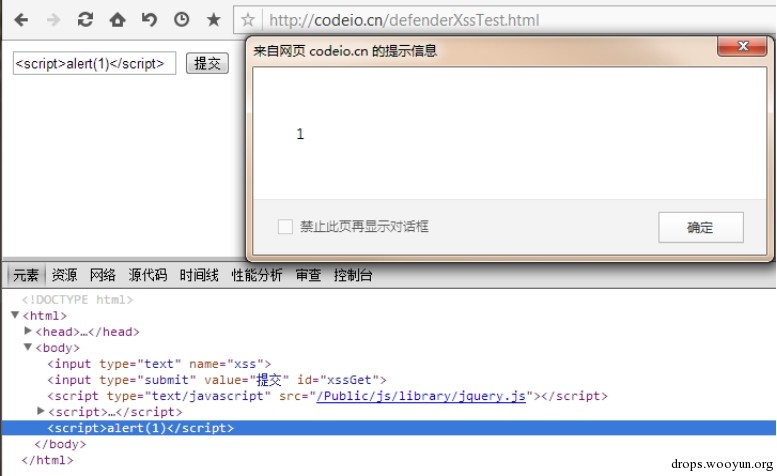Expand the head element node
Image resolution: width=777 pixels, height=476 pixels.
(x=28, y=331)
